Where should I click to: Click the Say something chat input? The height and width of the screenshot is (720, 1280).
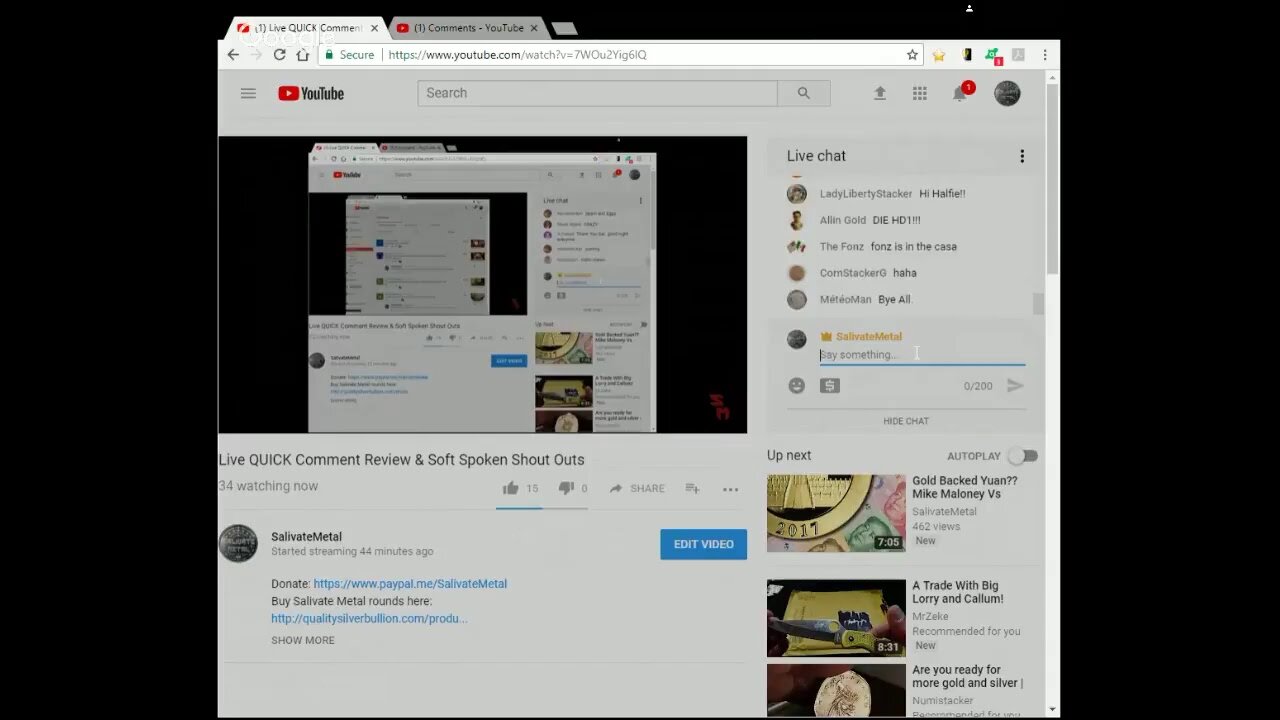922,355
